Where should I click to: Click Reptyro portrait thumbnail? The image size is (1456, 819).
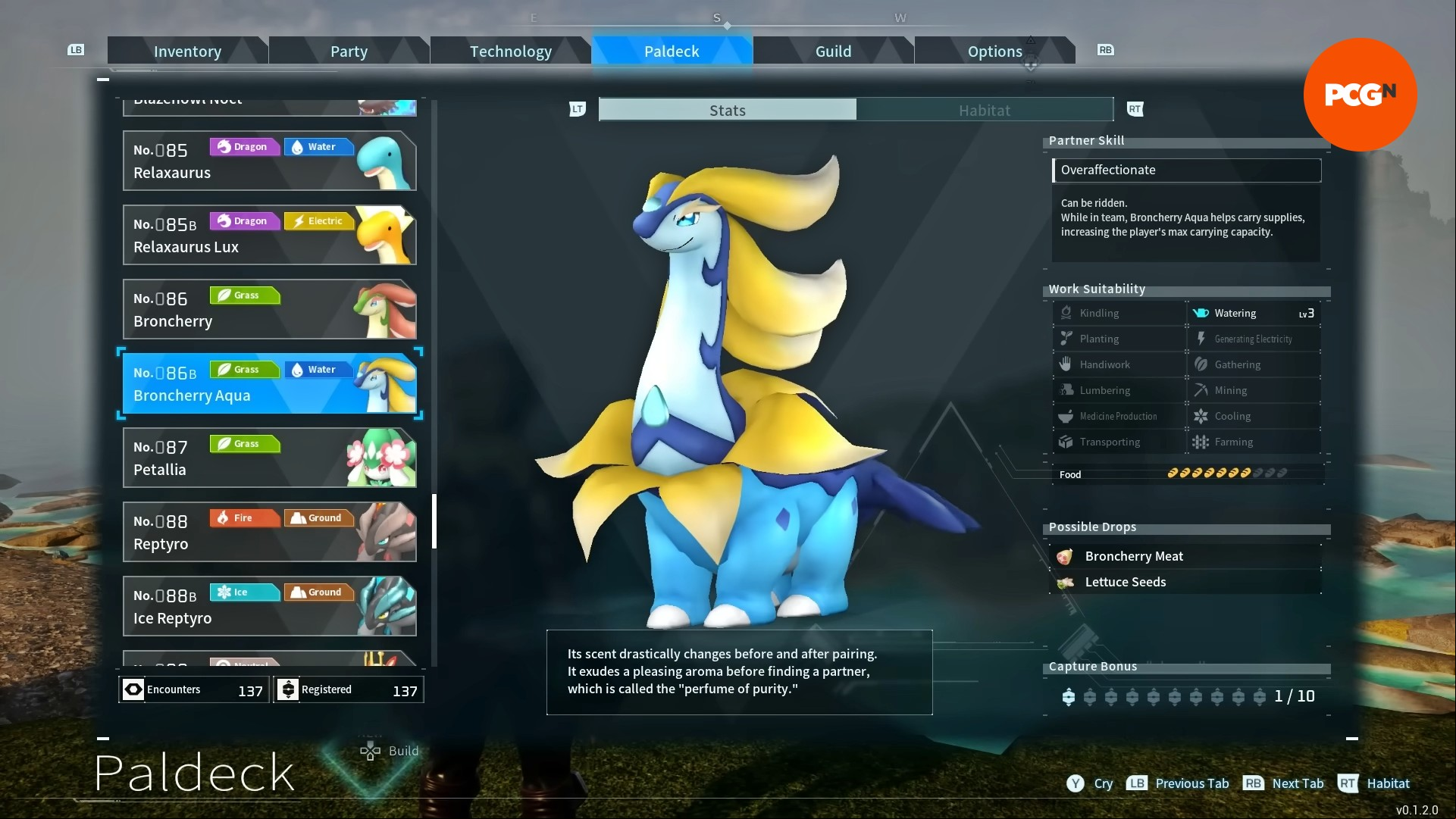[387, 532]
